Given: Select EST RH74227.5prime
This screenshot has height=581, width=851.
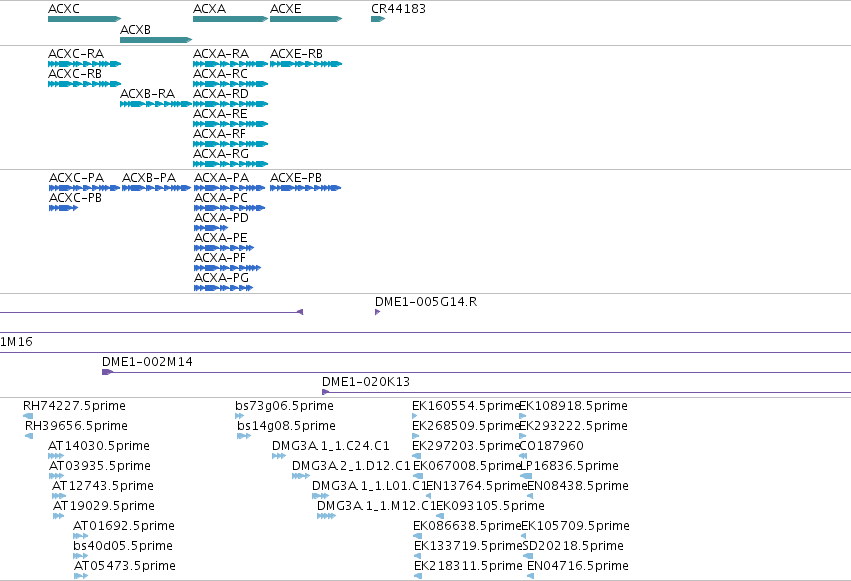Looking at the screenshot, I should [x=28, y=416].
